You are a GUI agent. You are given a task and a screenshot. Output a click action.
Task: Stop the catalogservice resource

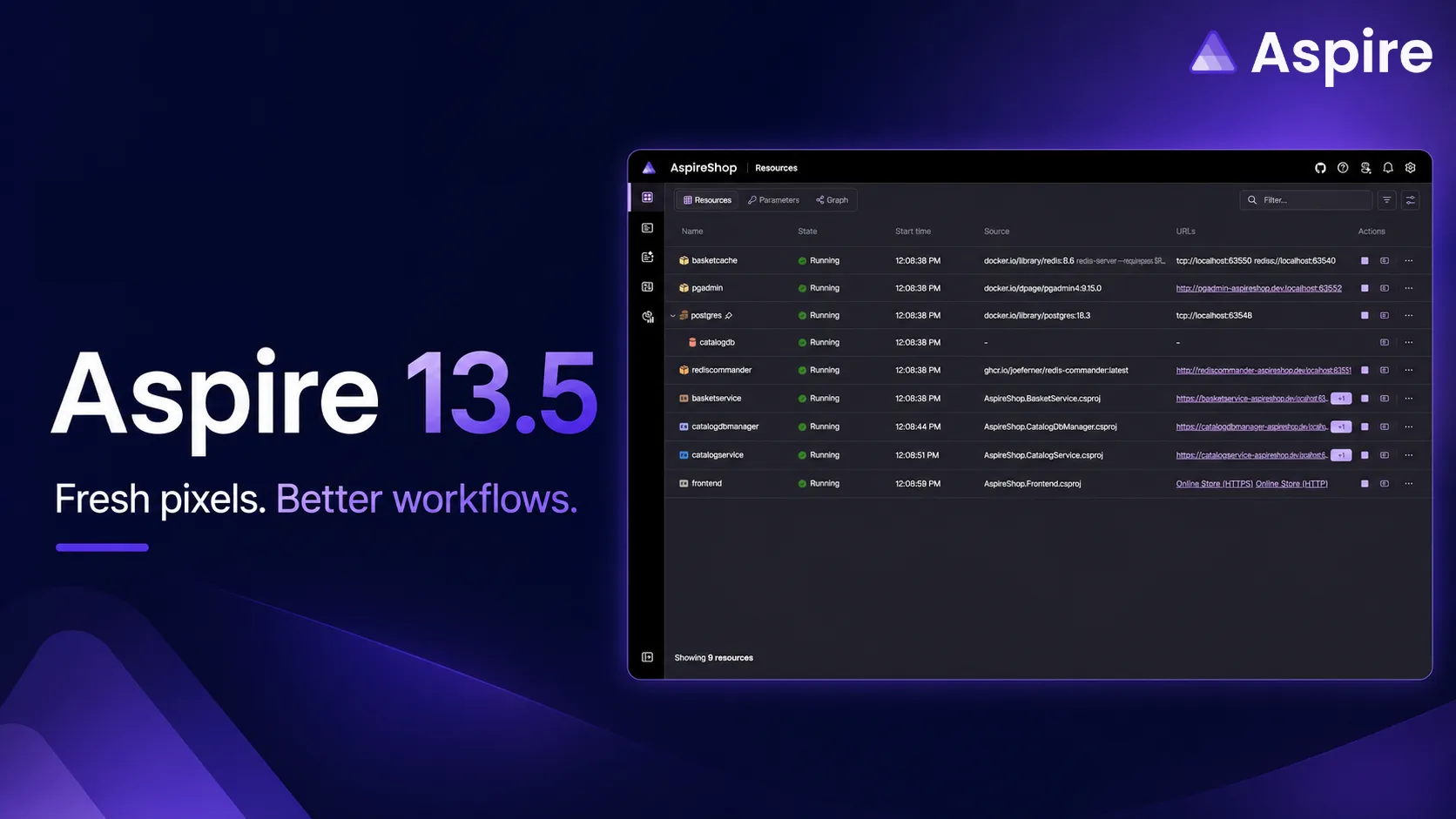coord(1365,455)
